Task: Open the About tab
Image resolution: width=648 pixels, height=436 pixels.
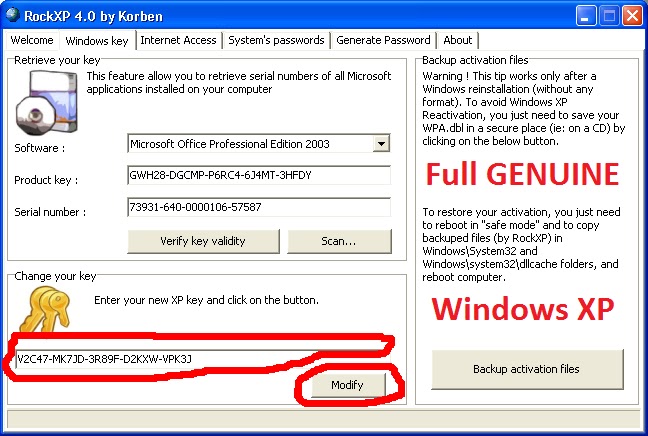Action: coord(457,40)
